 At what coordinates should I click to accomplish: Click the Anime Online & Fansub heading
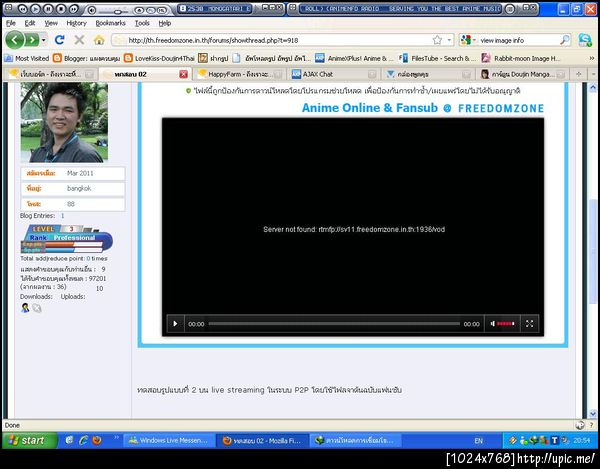point(422,108)
